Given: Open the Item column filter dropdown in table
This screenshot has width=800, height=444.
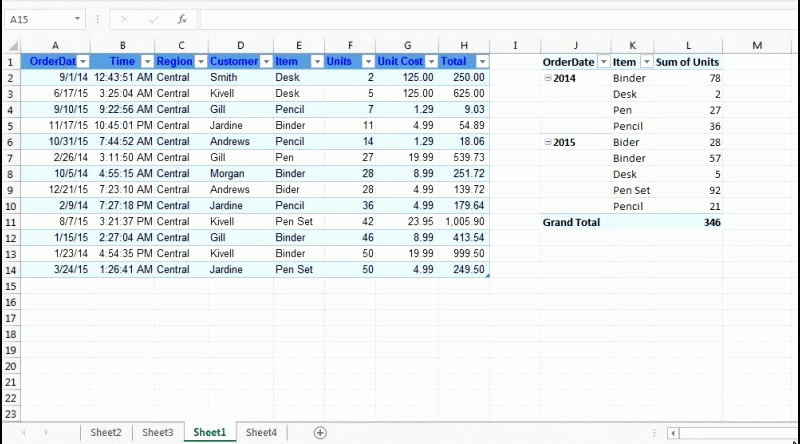Looking at the screenshot, I should pos(317,62).
